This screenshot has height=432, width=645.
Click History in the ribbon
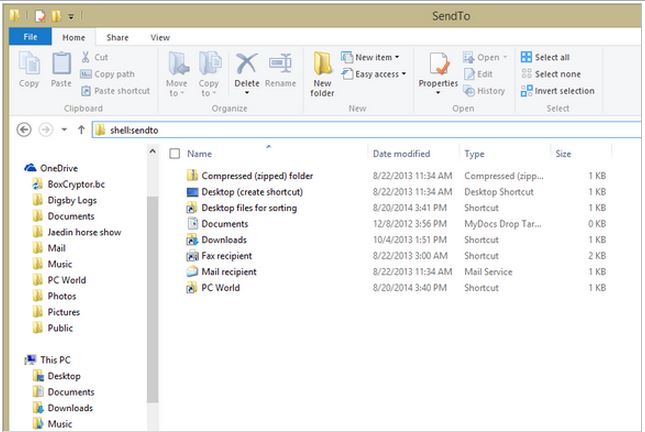tap(484, 91)
